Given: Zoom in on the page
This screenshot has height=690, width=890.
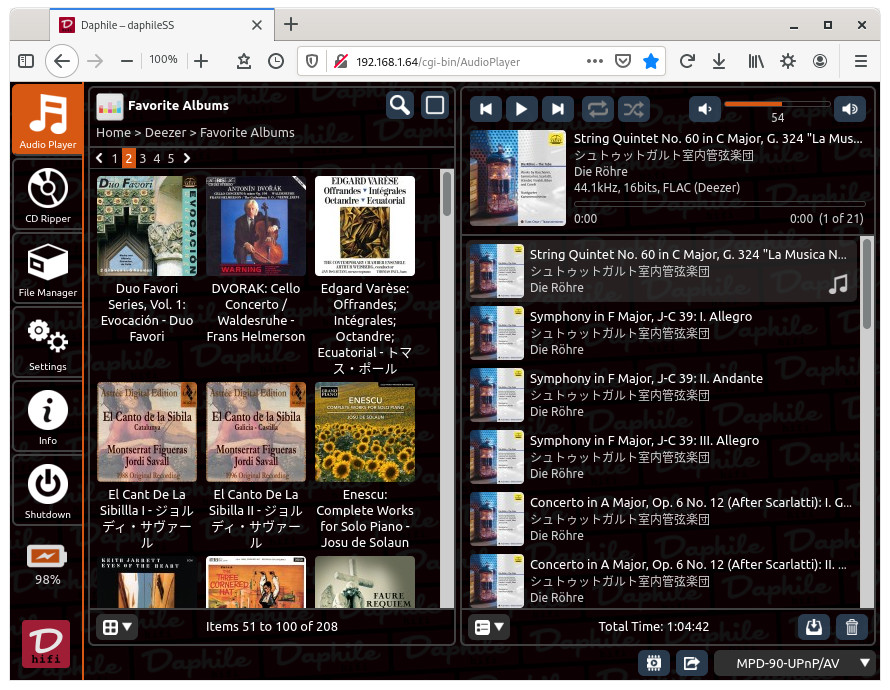Looking at the screenshot, I should coord(201,61).
